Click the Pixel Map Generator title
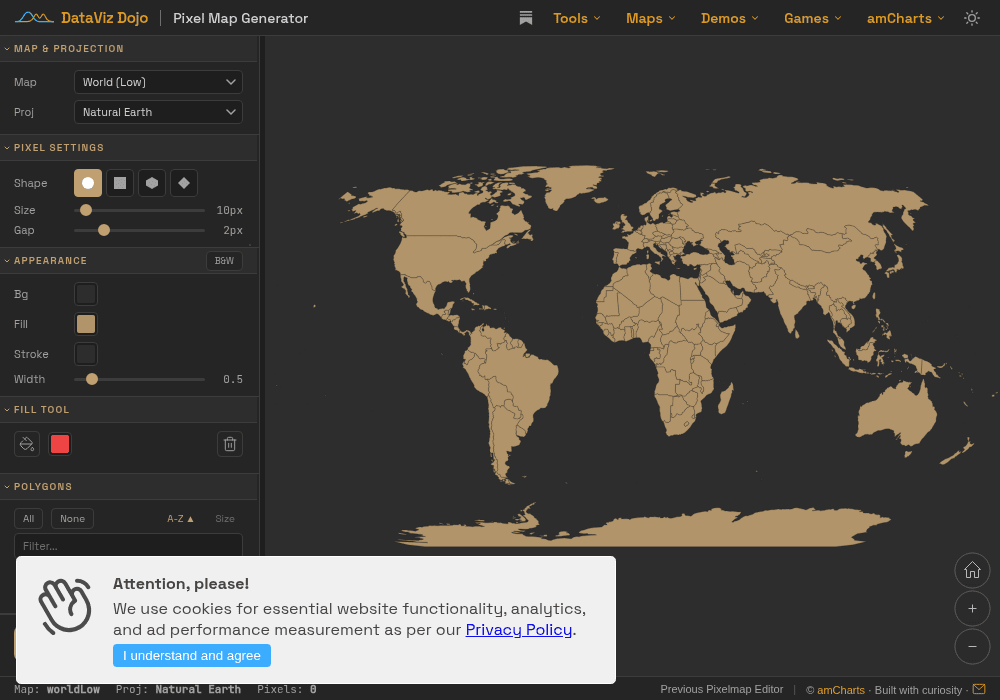 pos(240,18)
